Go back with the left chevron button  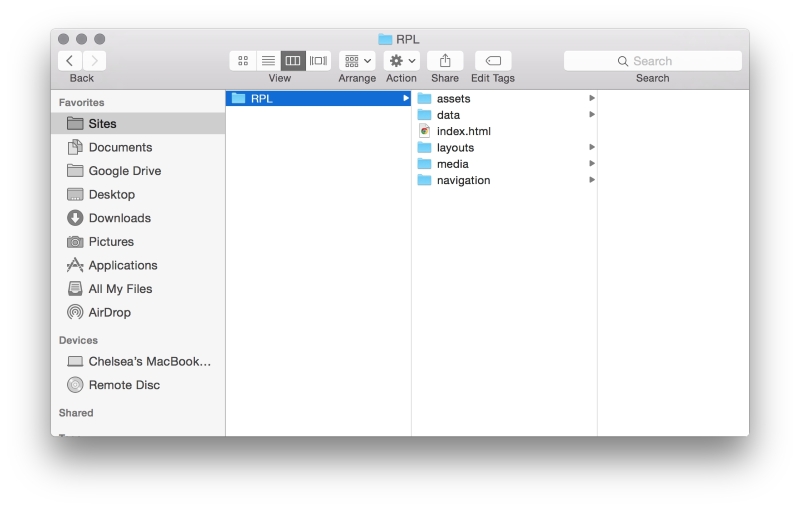(x=69, y=61)
